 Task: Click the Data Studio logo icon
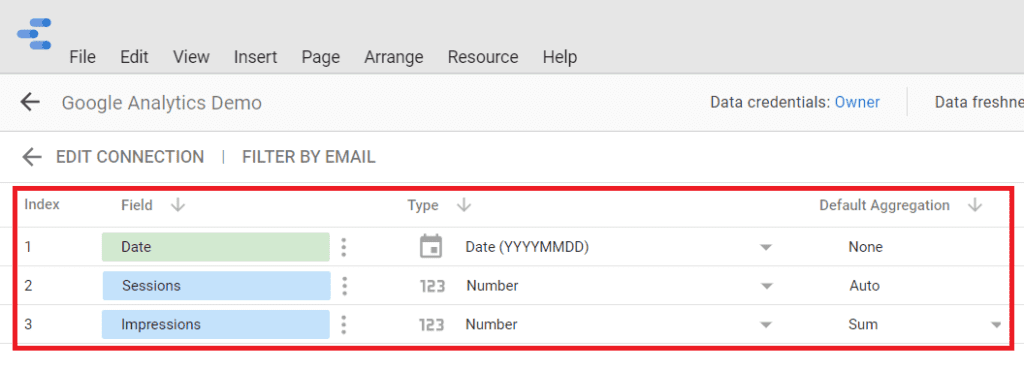pos(35,34)
